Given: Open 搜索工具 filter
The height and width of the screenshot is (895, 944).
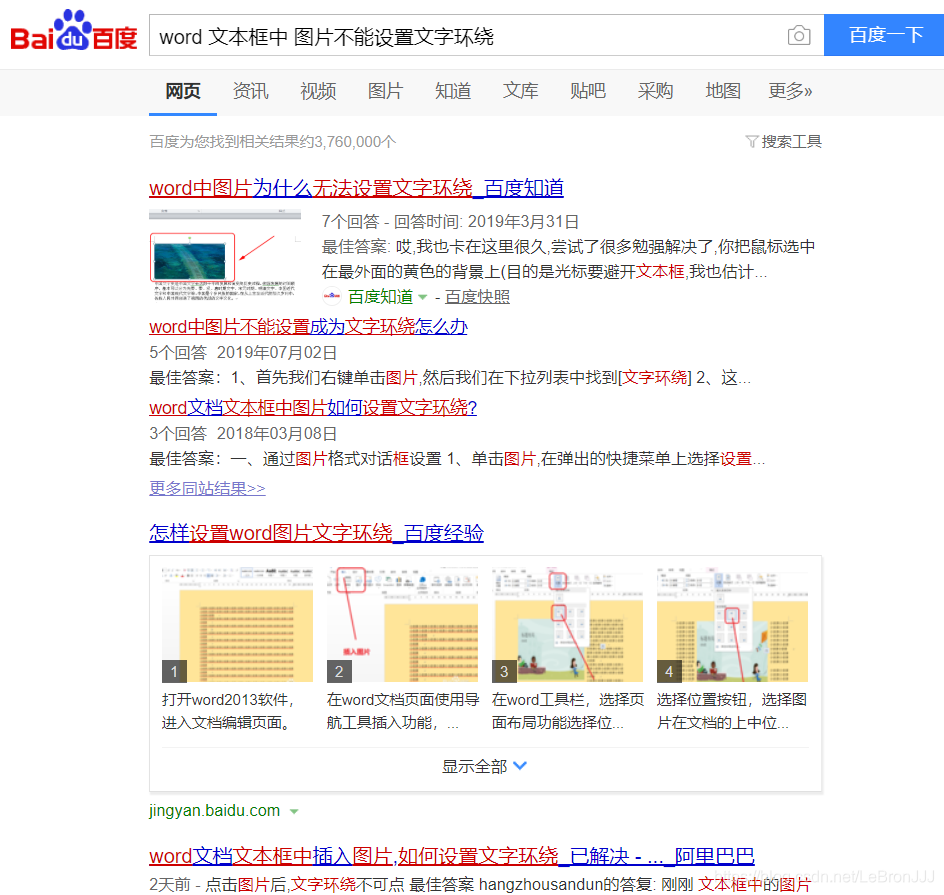Looking at the screenshot, I should 791,141.
